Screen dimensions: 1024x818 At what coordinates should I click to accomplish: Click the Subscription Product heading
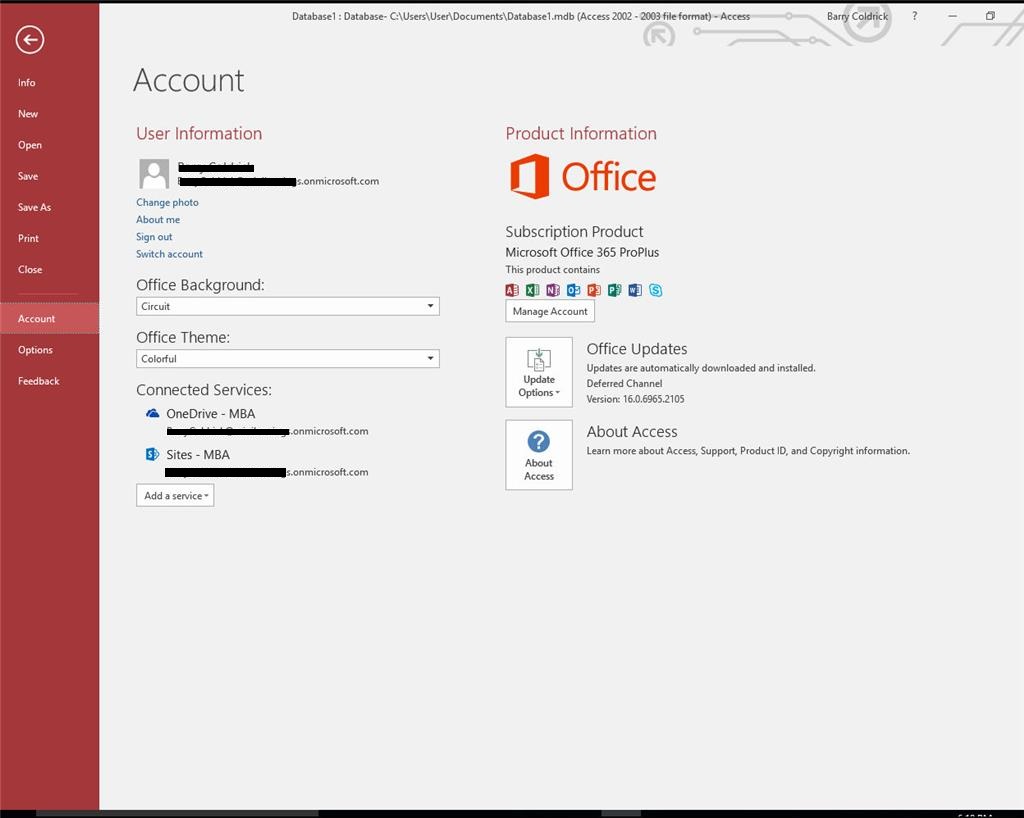[x=574, y=232]
